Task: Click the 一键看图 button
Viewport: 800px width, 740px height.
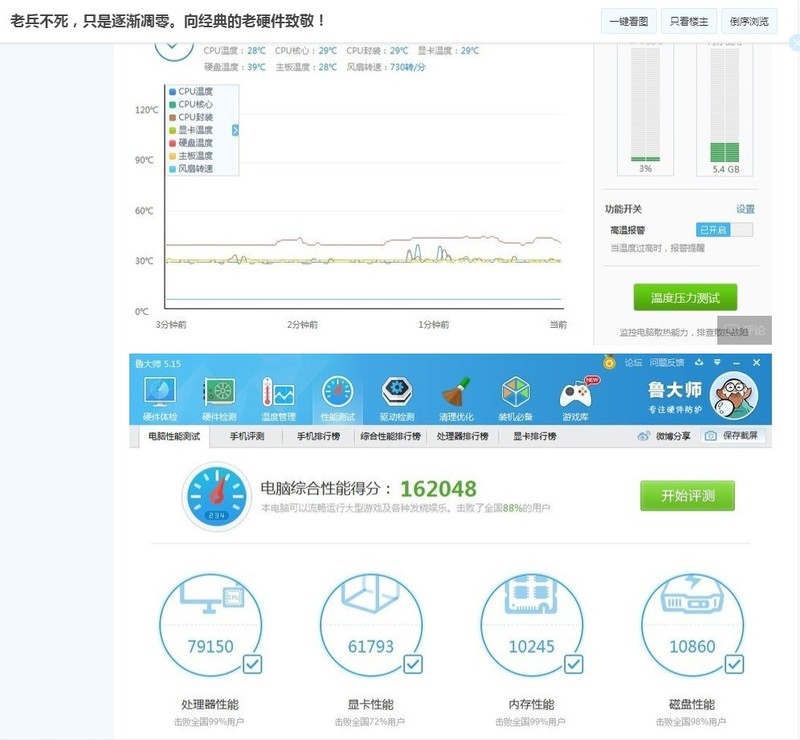Action: click(629, 21)
